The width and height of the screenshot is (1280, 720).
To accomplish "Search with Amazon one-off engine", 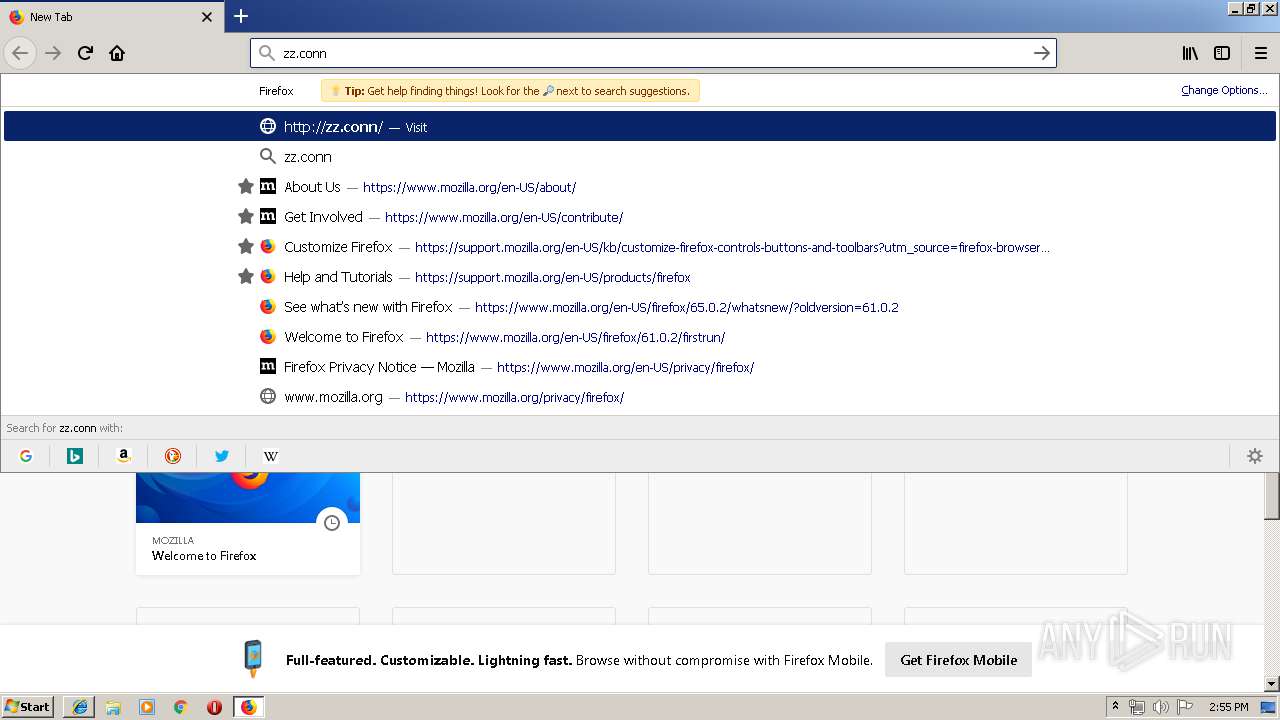I will coord(124,456).
